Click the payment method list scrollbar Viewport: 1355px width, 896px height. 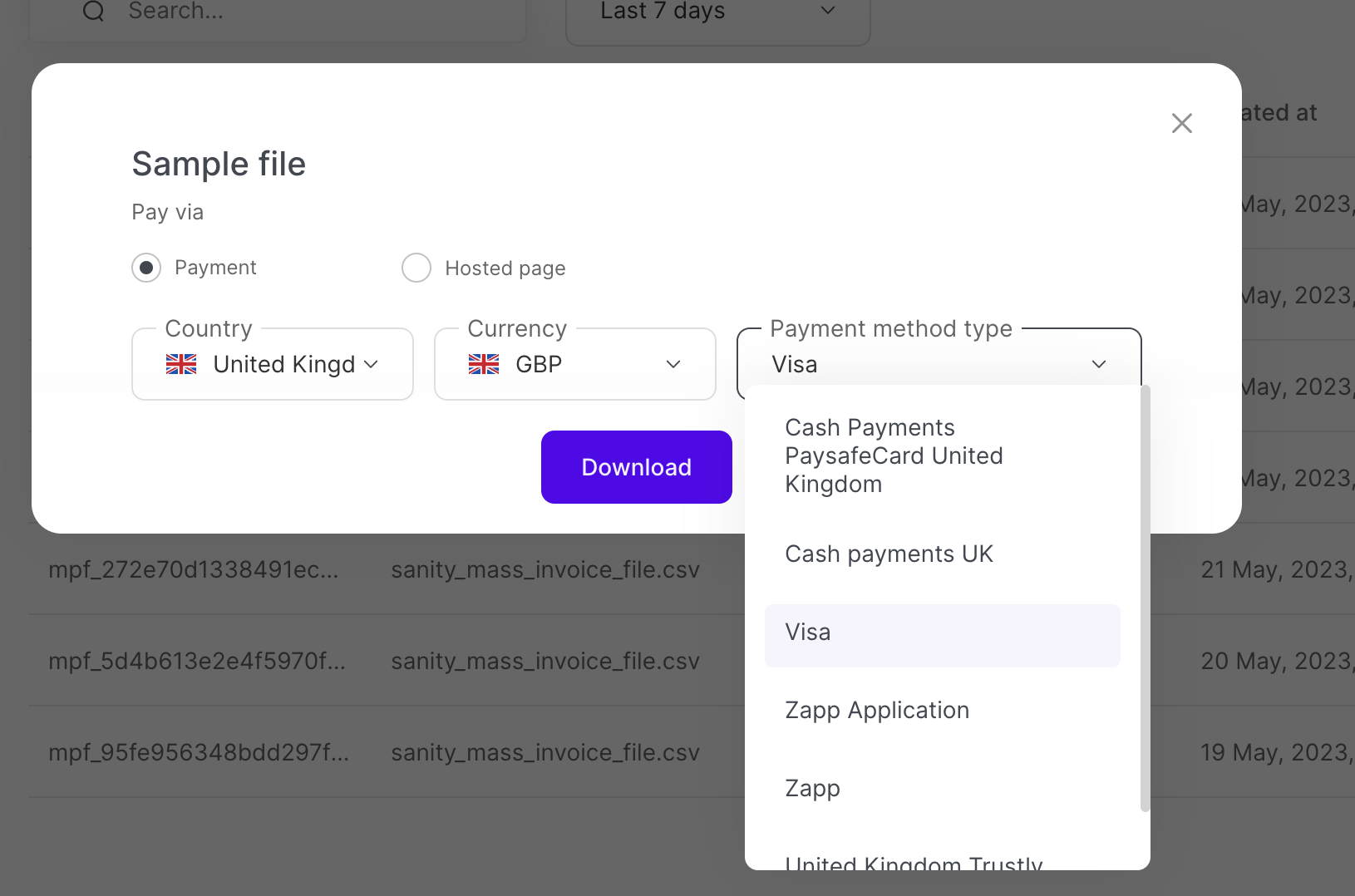tap(1145, 598)
